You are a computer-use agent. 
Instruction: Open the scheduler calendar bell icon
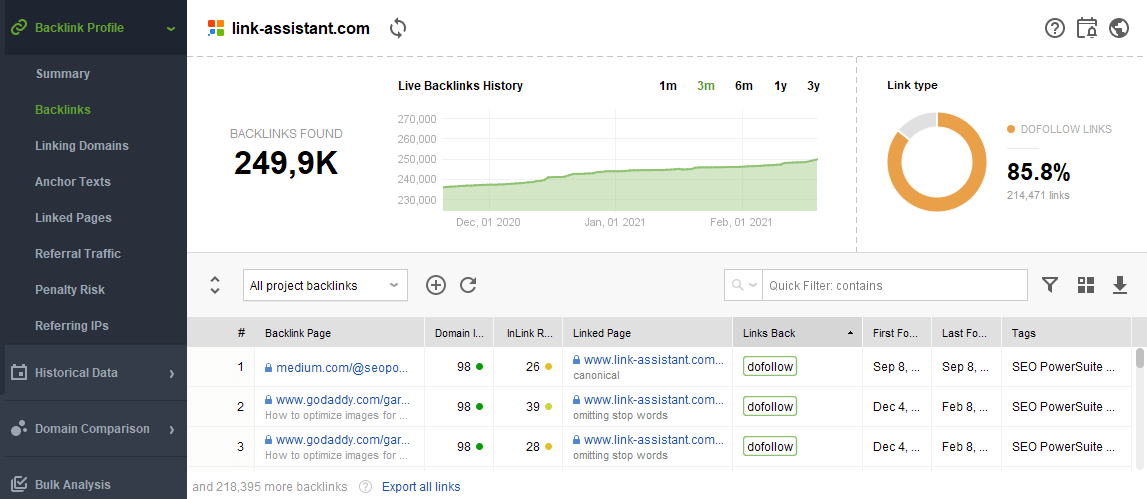(1087, 29)
